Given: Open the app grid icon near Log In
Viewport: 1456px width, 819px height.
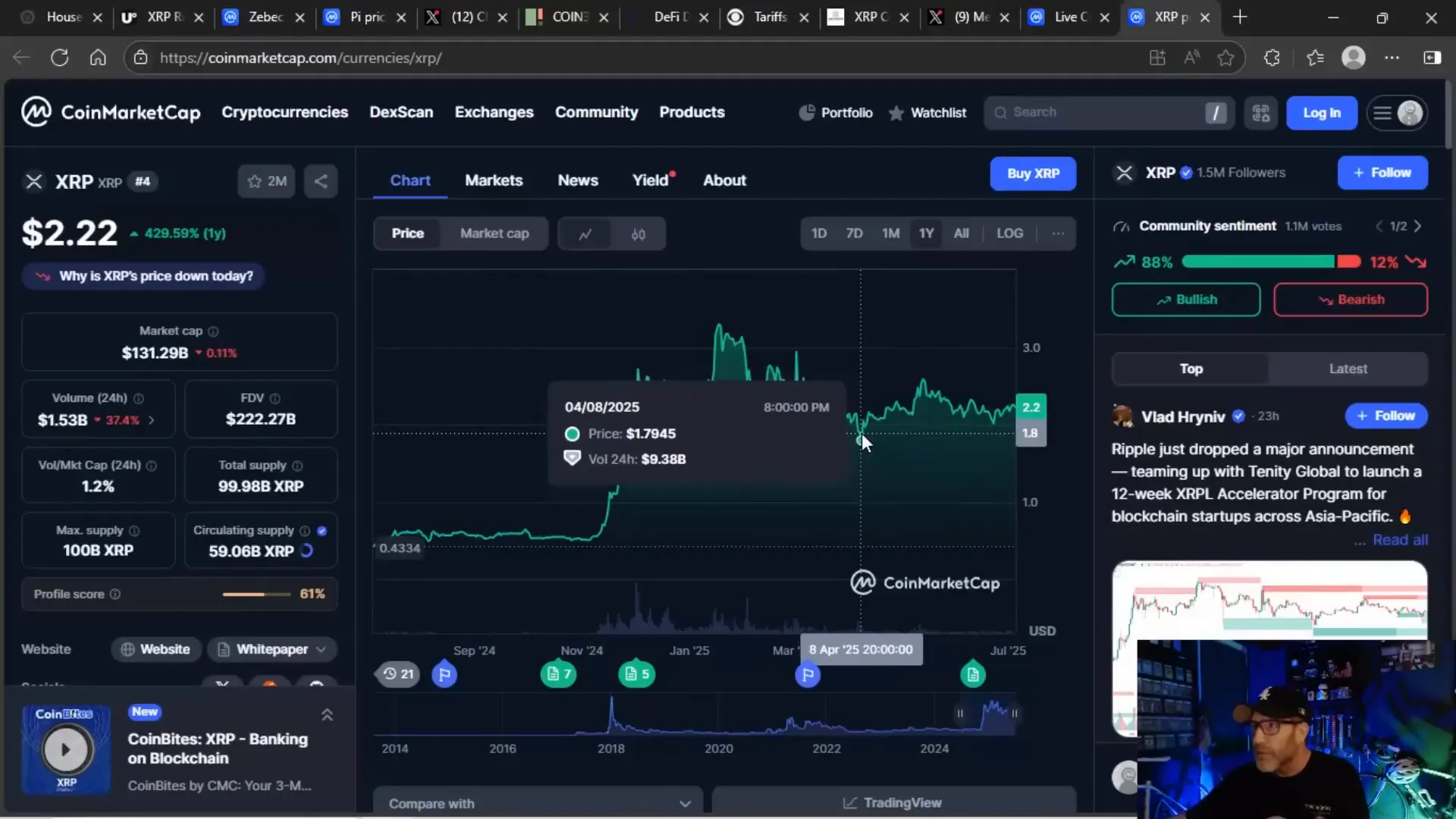Looking at the screenshot, I should tap(1261, 113).
